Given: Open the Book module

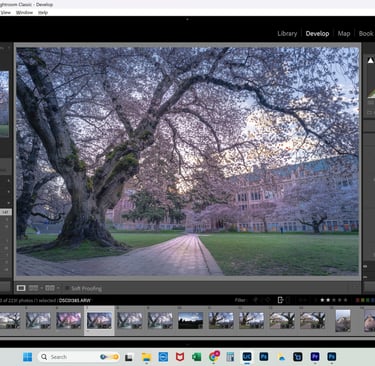Looking at the screenshot, I should [x=366, y=34].
